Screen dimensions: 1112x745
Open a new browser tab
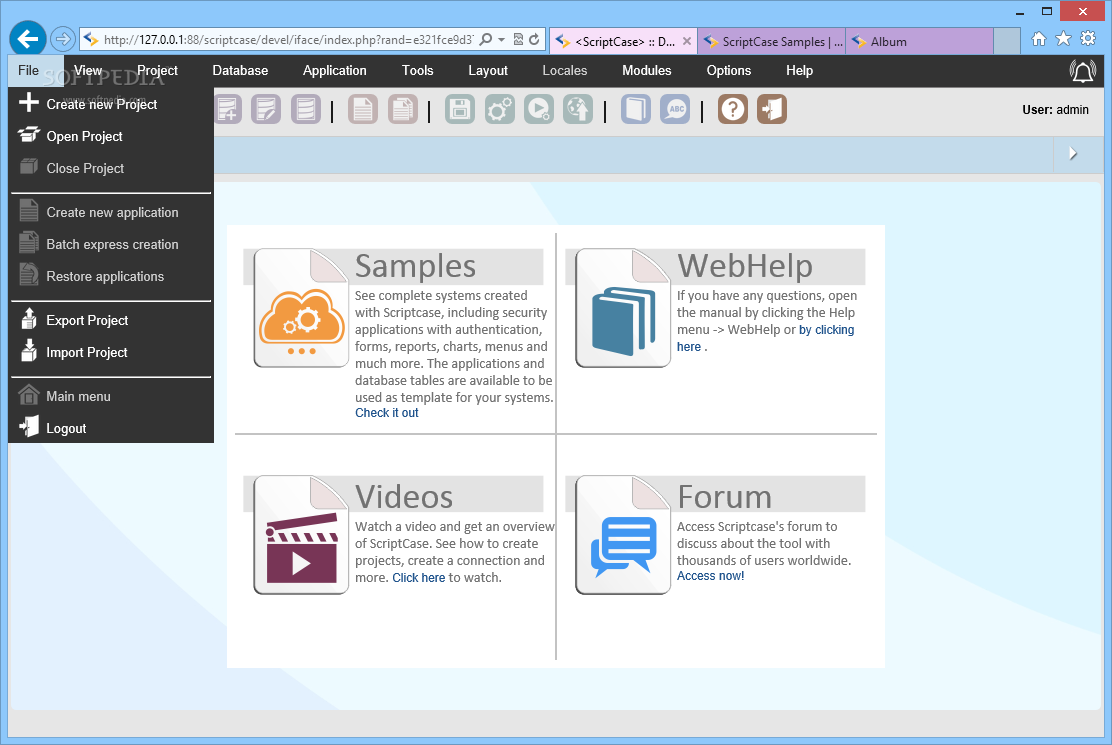[x=1006, y=41]
